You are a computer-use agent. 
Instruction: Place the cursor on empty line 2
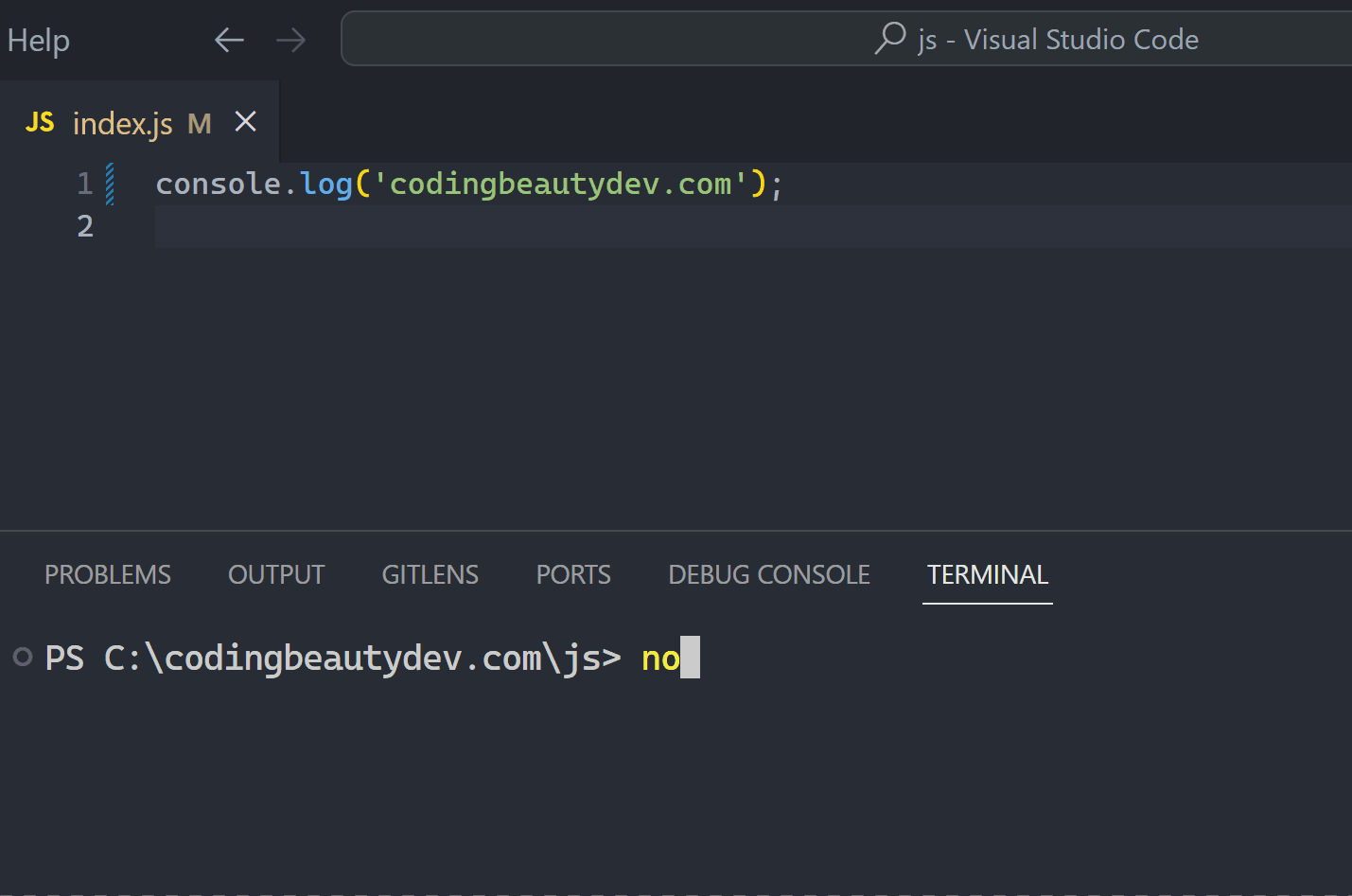[x=753, y=227]
